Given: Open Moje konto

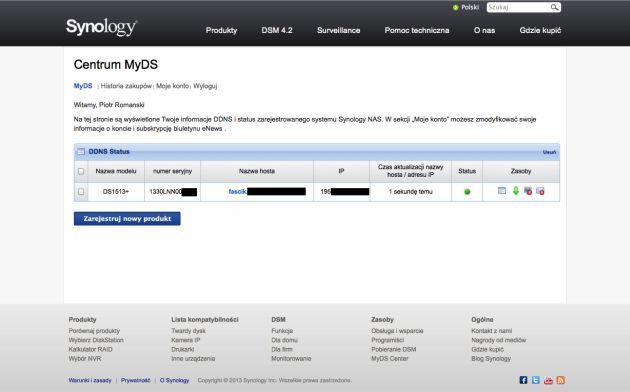Looking at the screenshot, I should coord(172,86).
